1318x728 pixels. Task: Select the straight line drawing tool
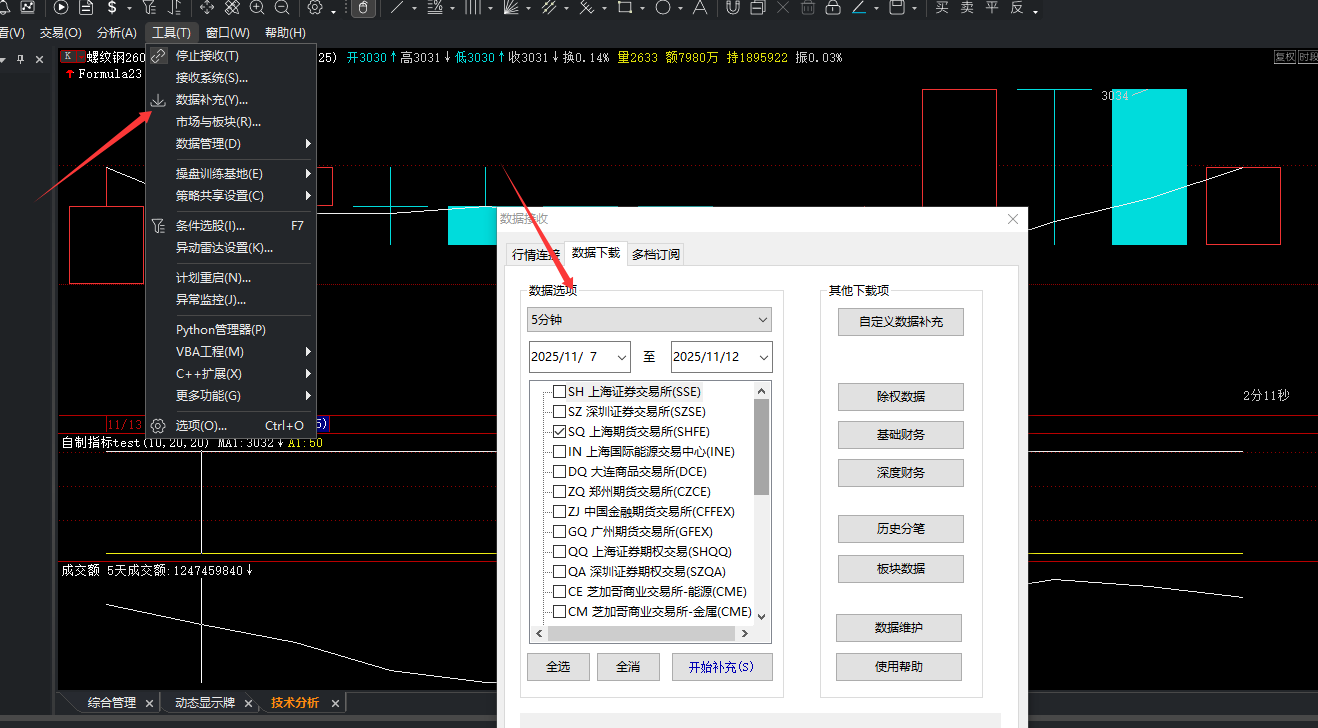(397, 8)
